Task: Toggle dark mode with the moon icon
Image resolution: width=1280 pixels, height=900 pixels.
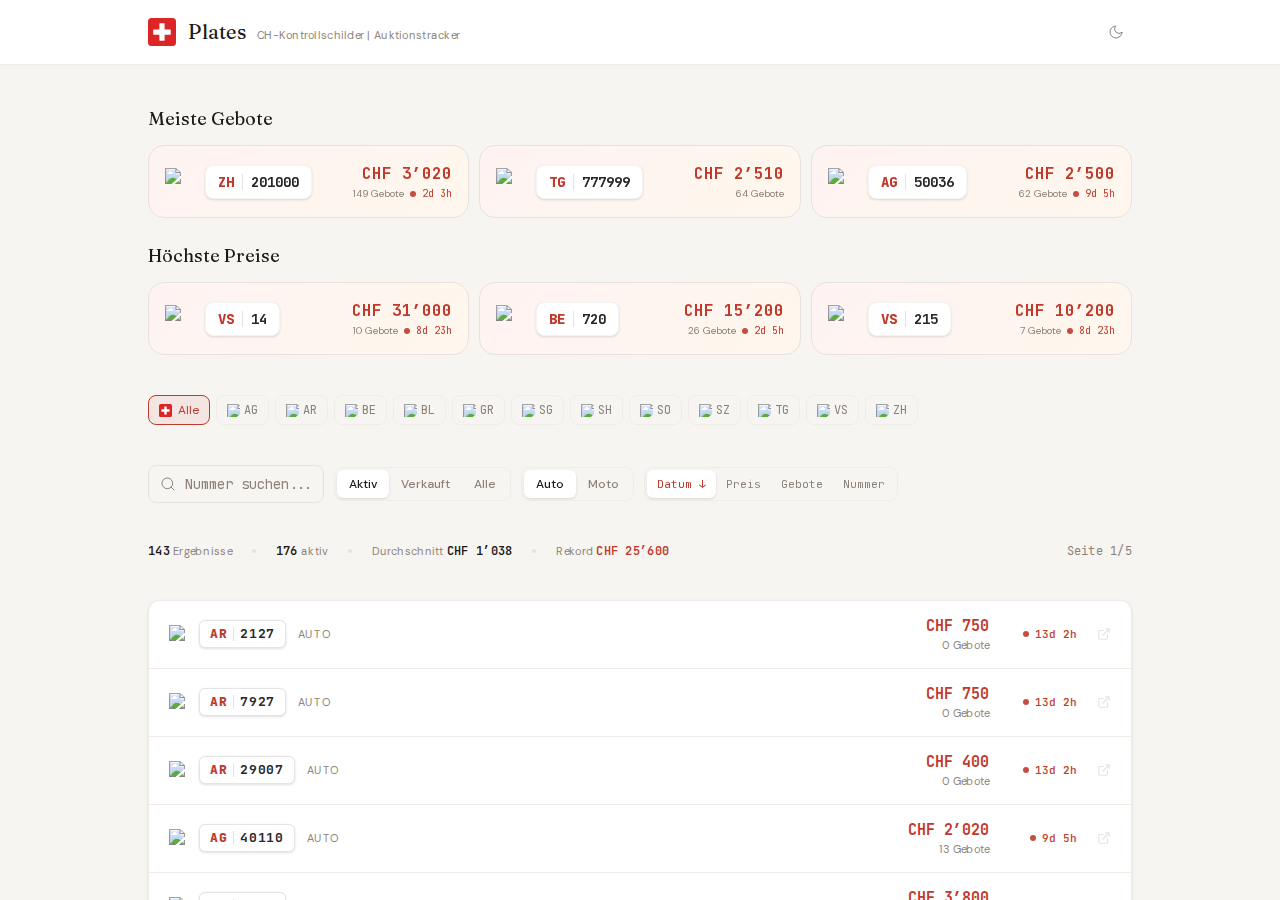Action: click(1116, 32)
